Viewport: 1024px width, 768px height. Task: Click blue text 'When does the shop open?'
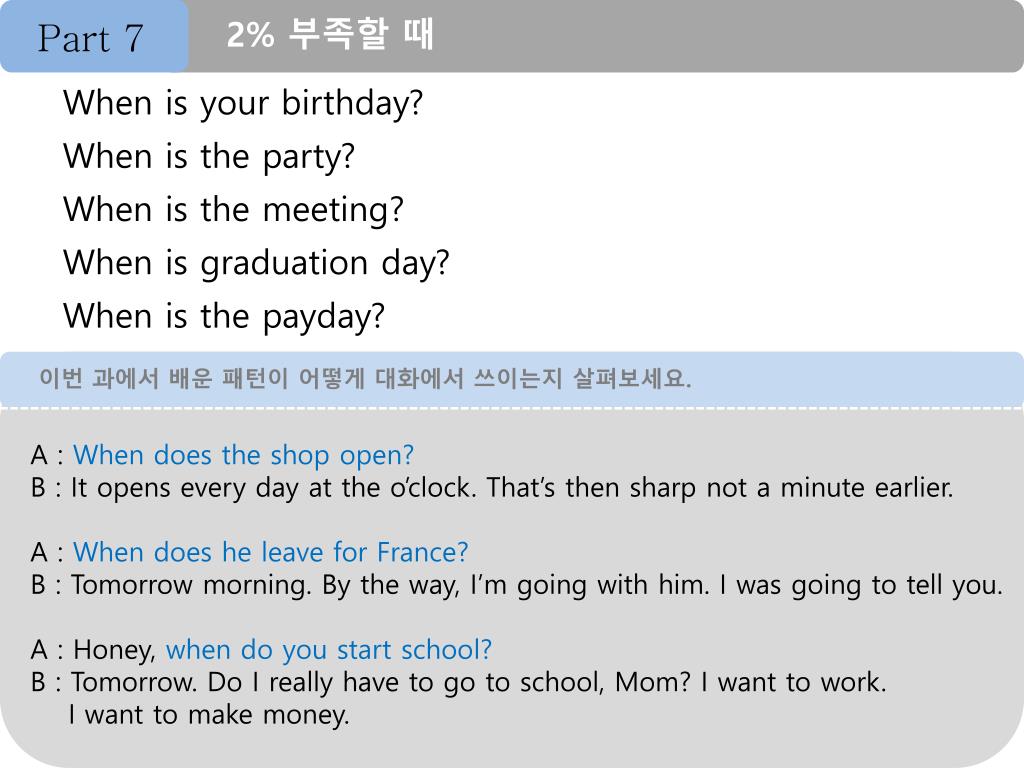(x=243, y=455)
